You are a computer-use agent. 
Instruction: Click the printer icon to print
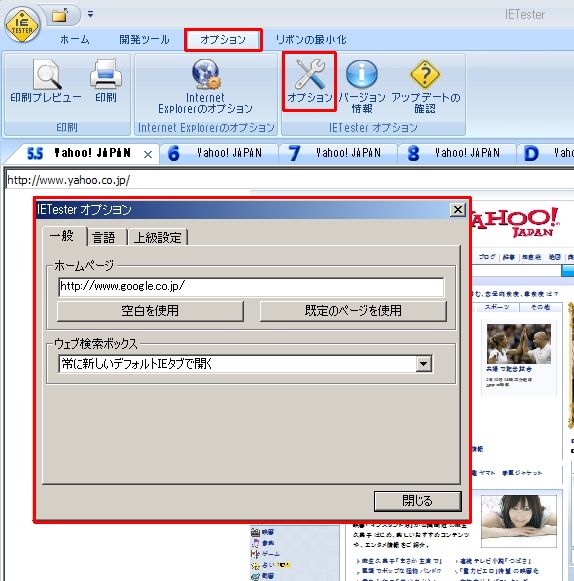pos(106,74)
